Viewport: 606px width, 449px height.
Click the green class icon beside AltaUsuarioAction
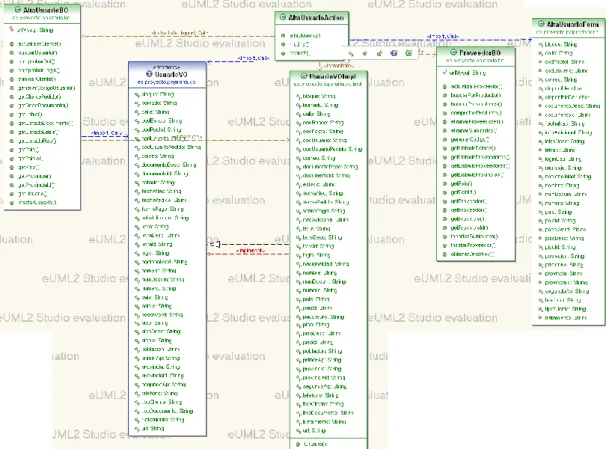(283, 17)
